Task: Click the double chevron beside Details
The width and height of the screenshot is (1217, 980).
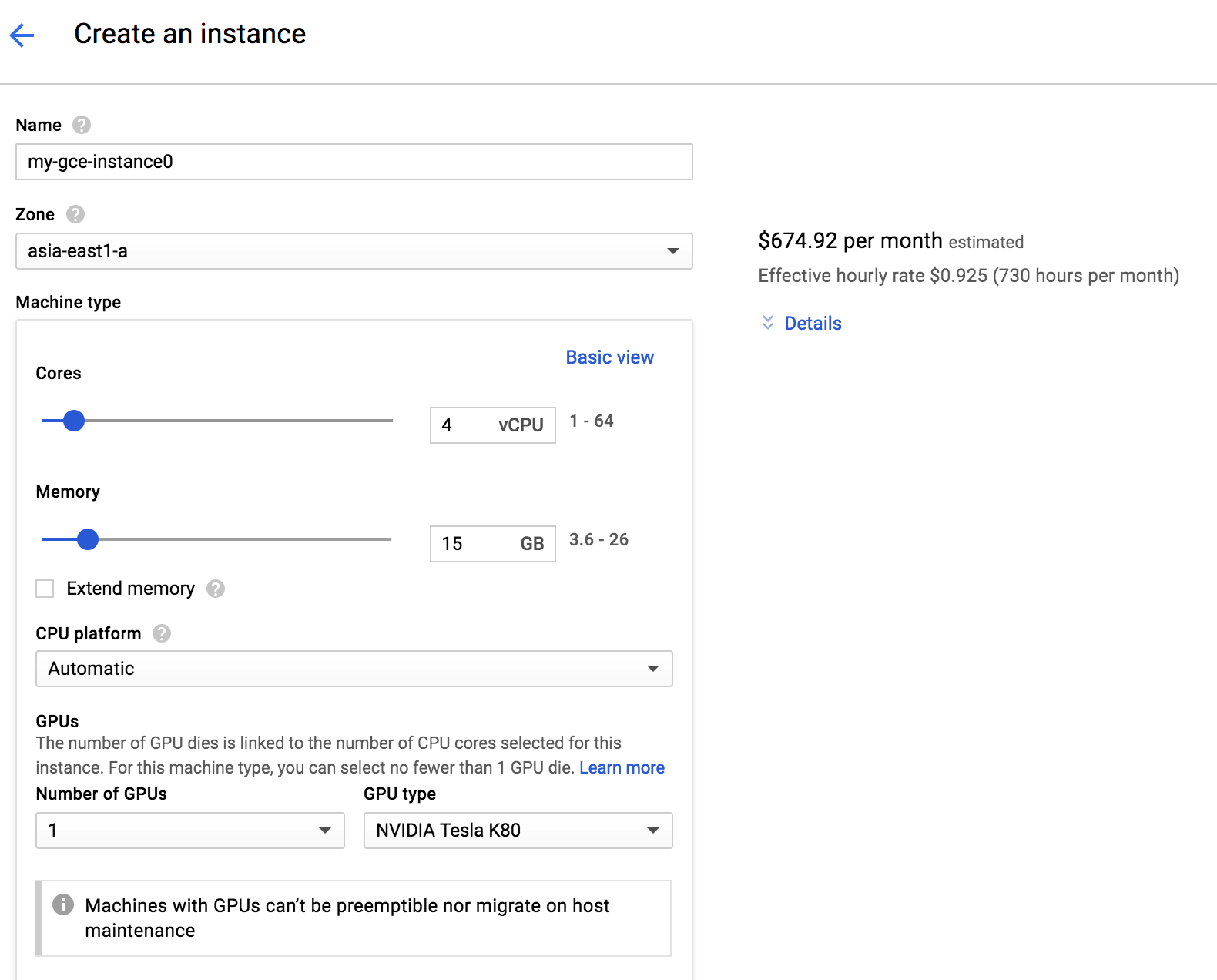Action: coord(768,323)
